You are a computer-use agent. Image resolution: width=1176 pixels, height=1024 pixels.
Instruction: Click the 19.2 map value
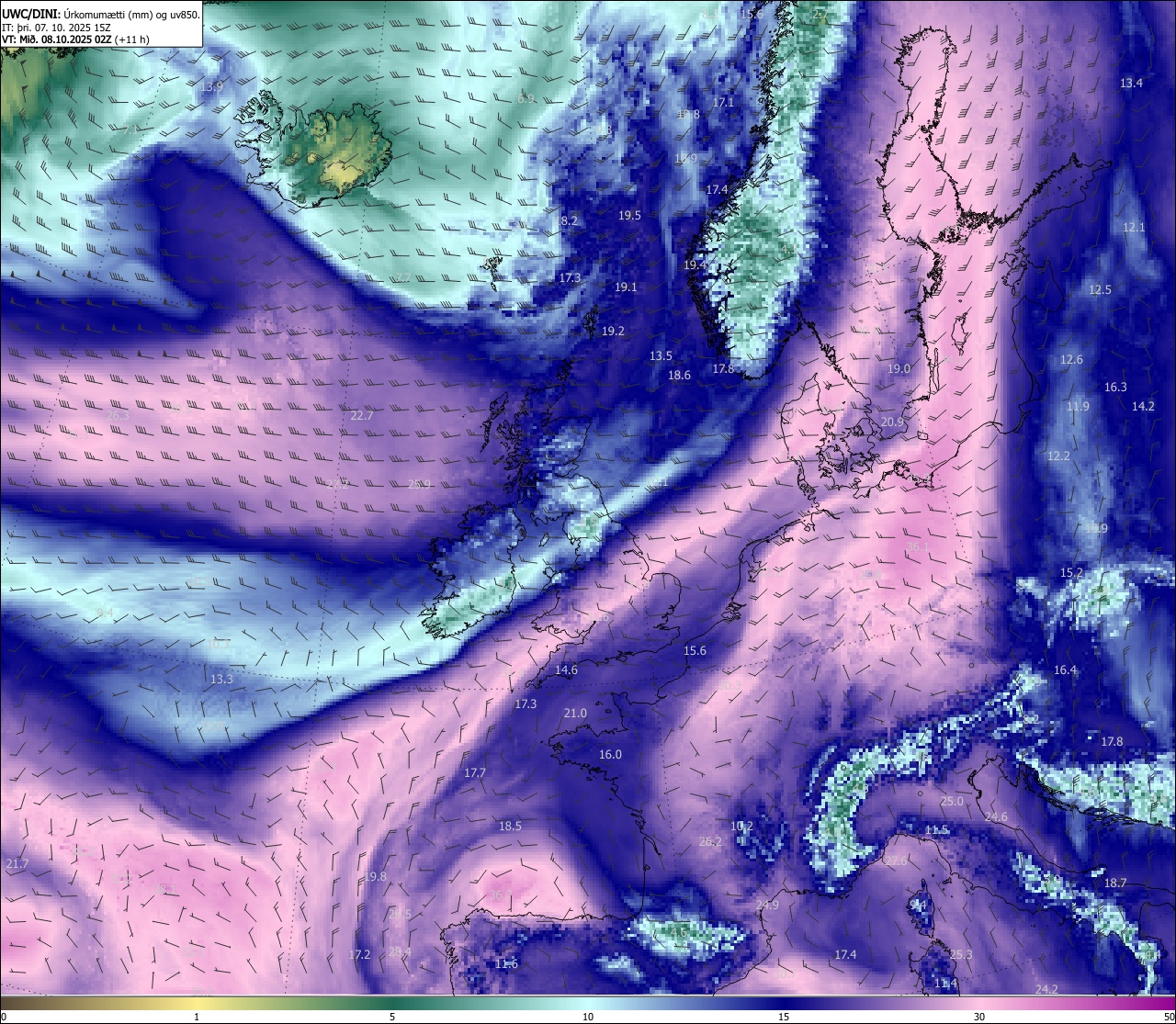(x=613, y=332)
